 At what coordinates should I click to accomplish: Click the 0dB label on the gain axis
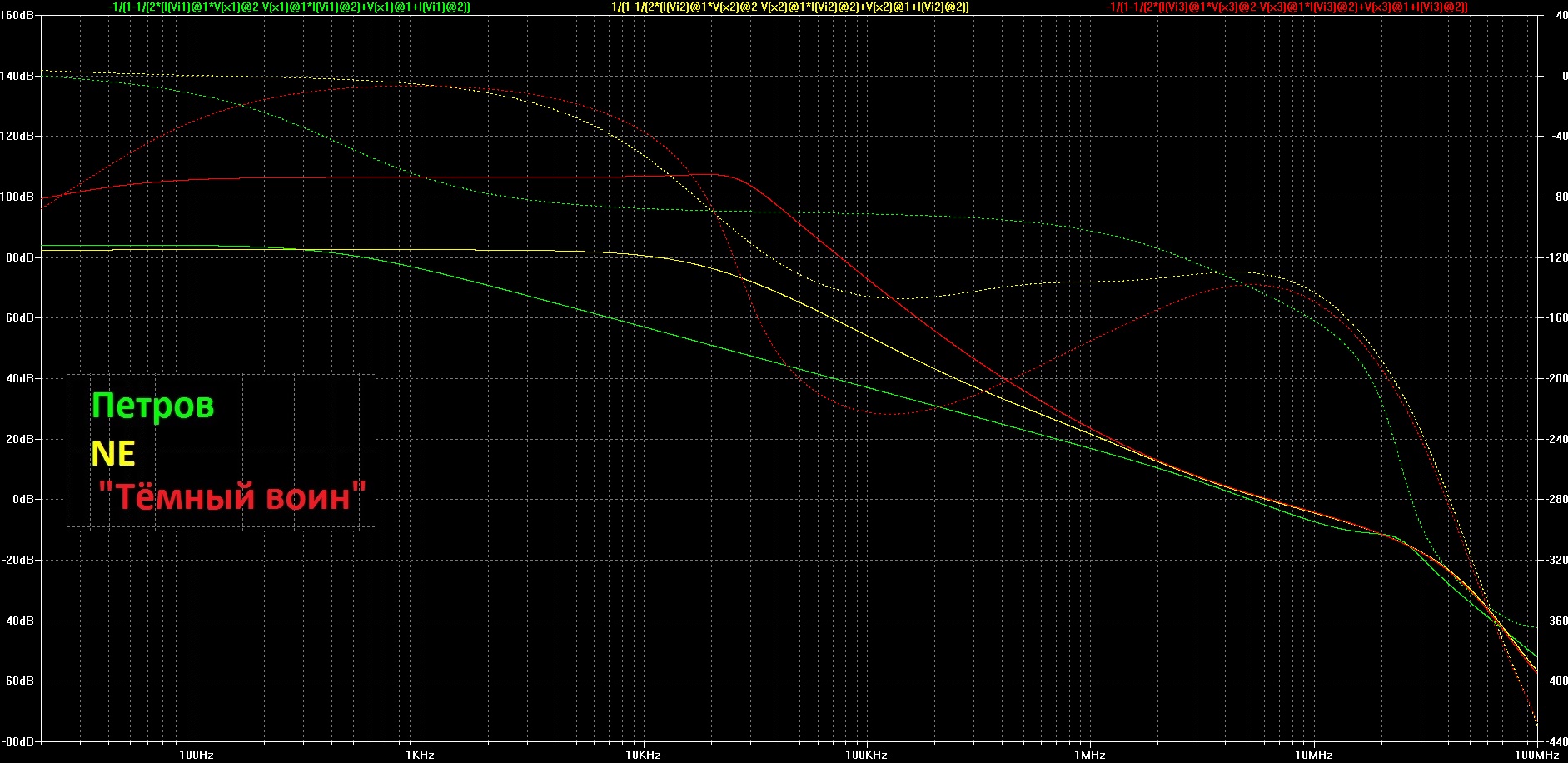tap(22, 499)
